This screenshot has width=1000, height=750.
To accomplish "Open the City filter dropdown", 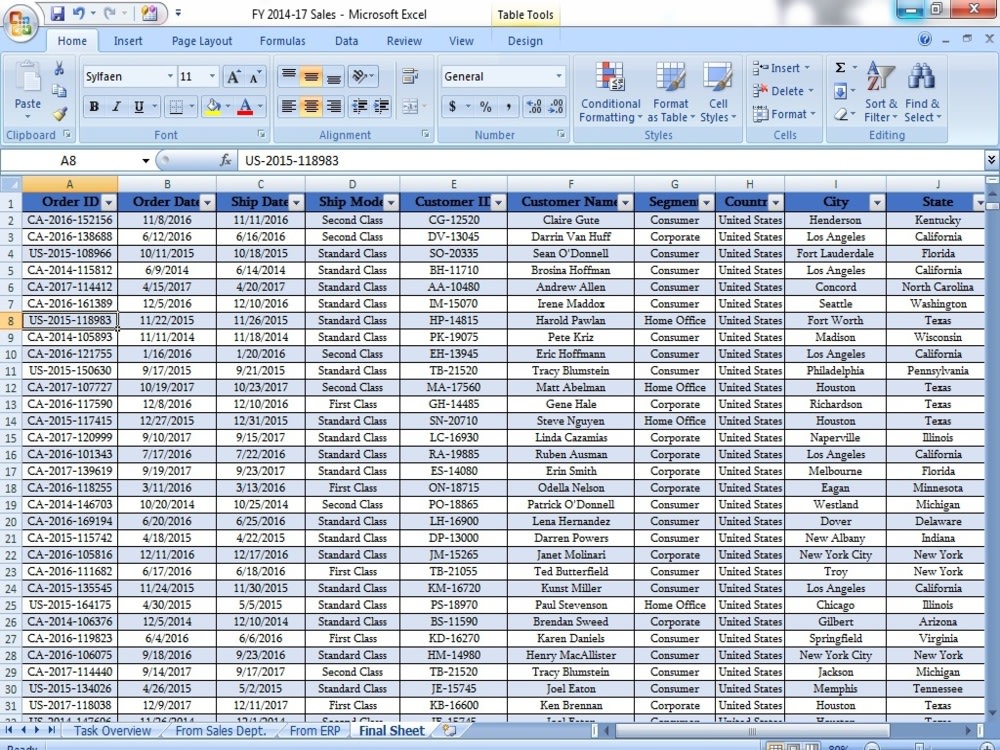I will pos(878,202).
